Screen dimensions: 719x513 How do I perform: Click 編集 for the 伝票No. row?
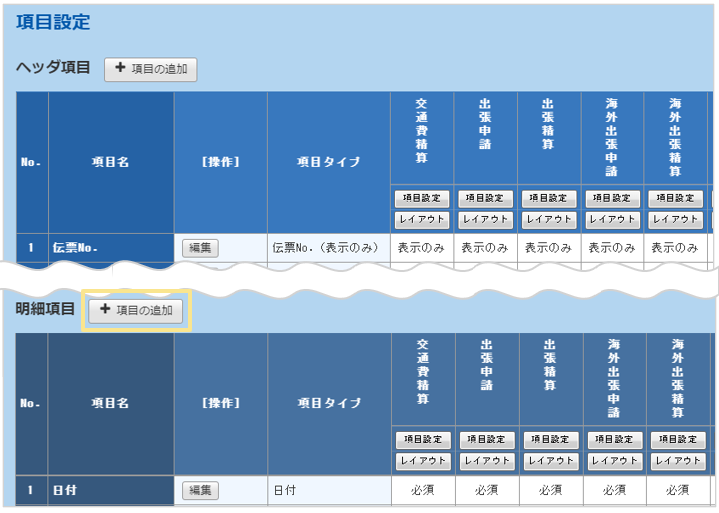[x=200, y=247]
